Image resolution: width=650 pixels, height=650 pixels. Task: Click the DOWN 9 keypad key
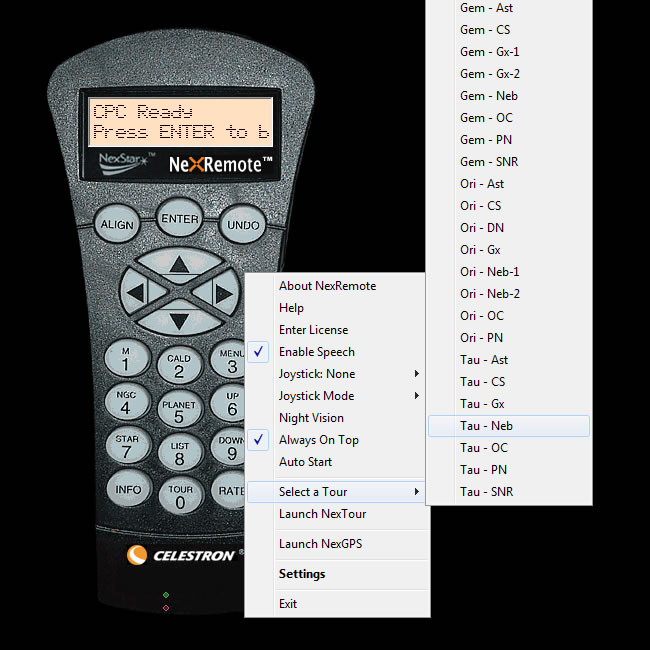click(x=228, y=448)
